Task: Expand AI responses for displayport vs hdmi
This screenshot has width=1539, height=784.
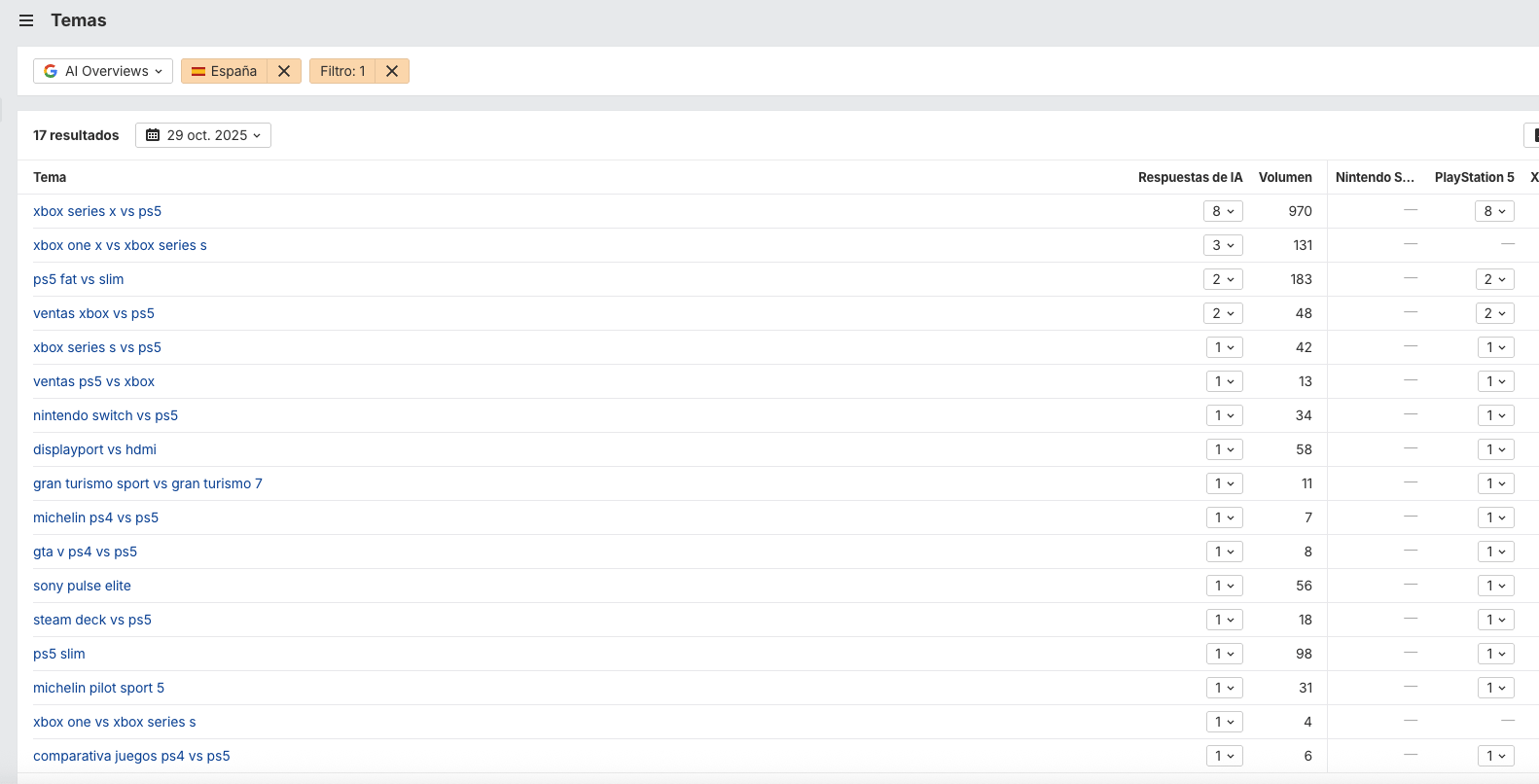Action: point(1224,449)
